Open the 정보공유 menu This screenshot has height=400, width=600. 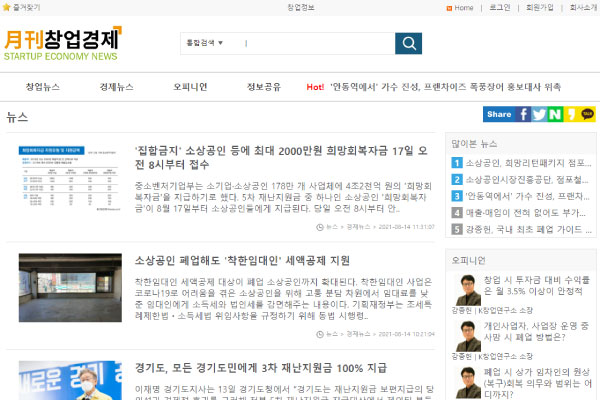coord(264,87)
